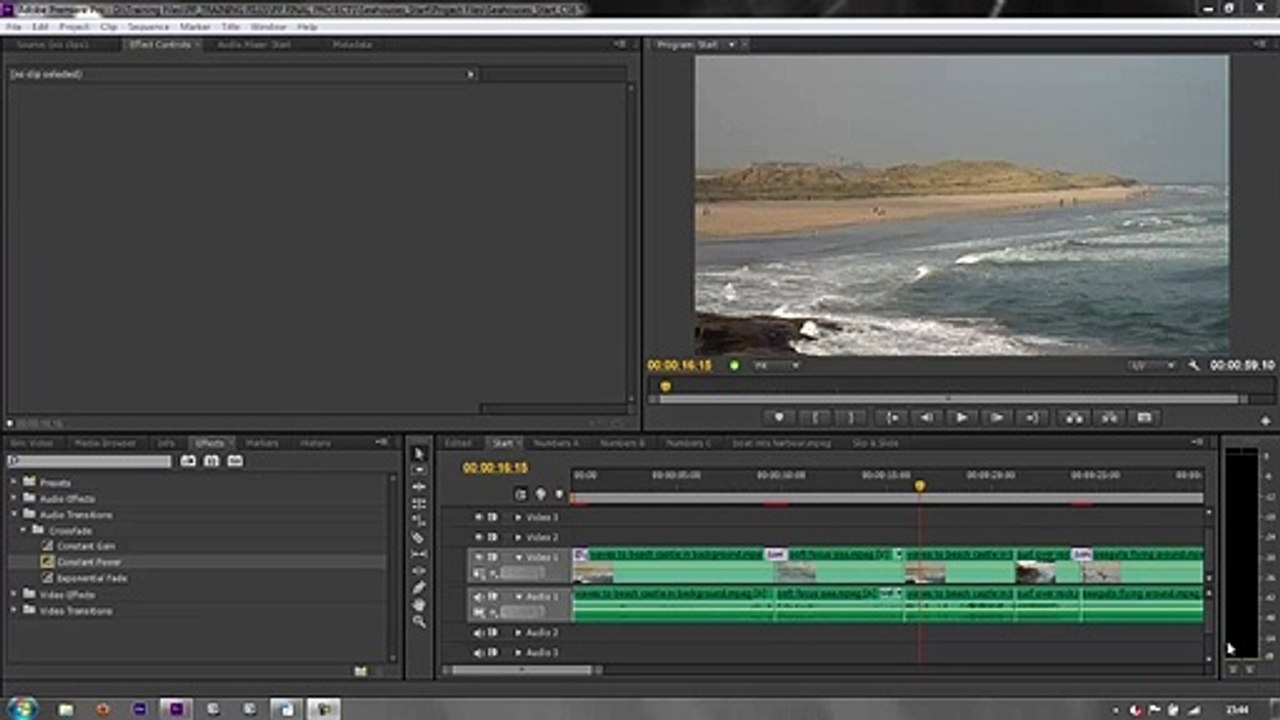The width and height of the screenshot is (1280, 720).
Task: Expand Audio 2 track
Action: pyautogui.click(x=518, y=633)
